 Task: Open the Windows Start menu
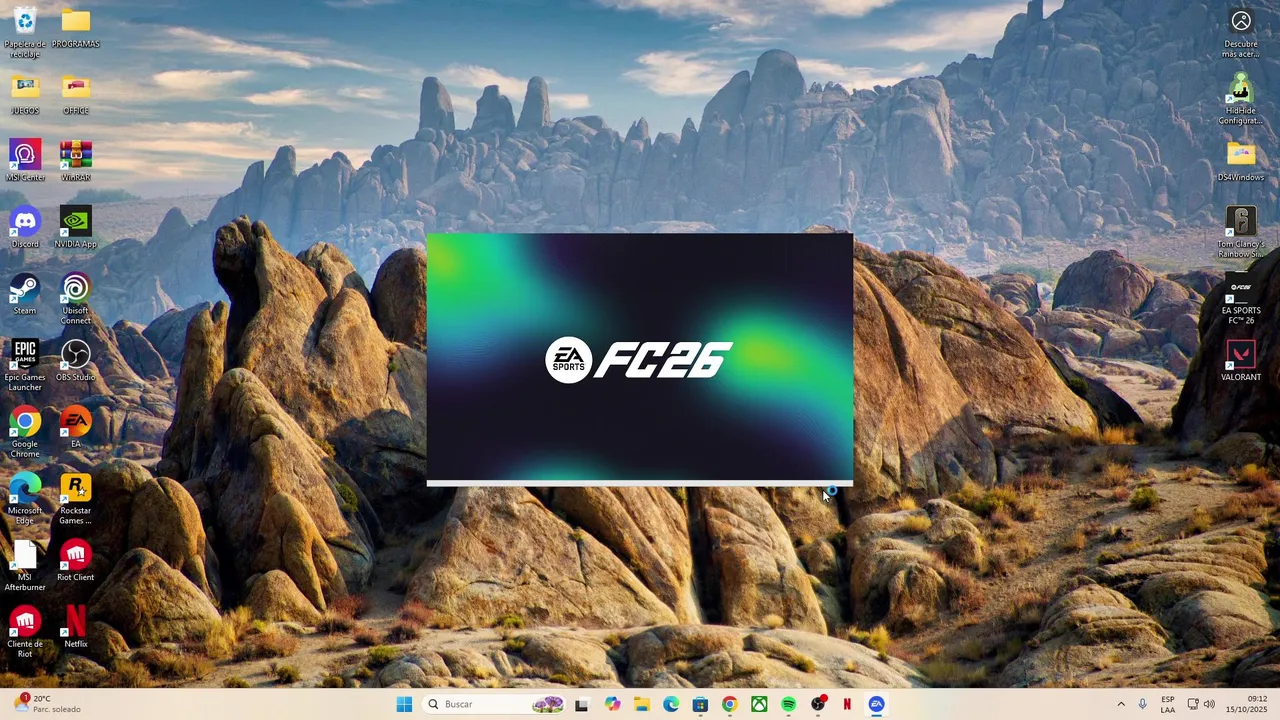pos(404,704)
